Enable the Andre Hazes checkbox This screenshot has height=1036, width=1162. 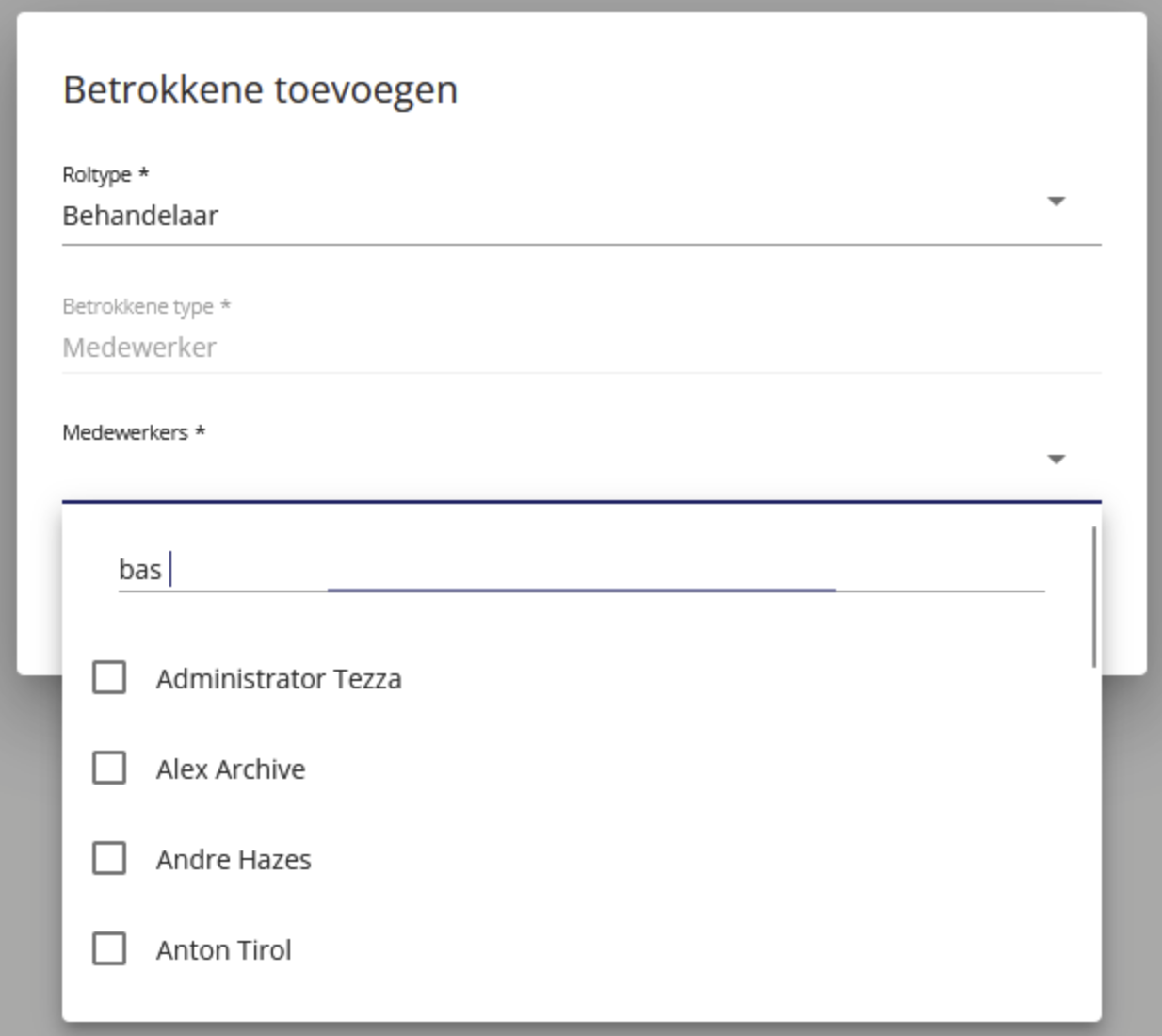109,858
